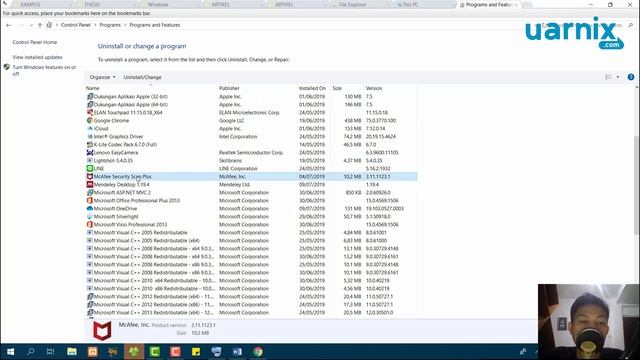Viewport: 640px width, 360px height.
Task: Go to the Control Panel breadcrumb
Action: pos(76,25)
